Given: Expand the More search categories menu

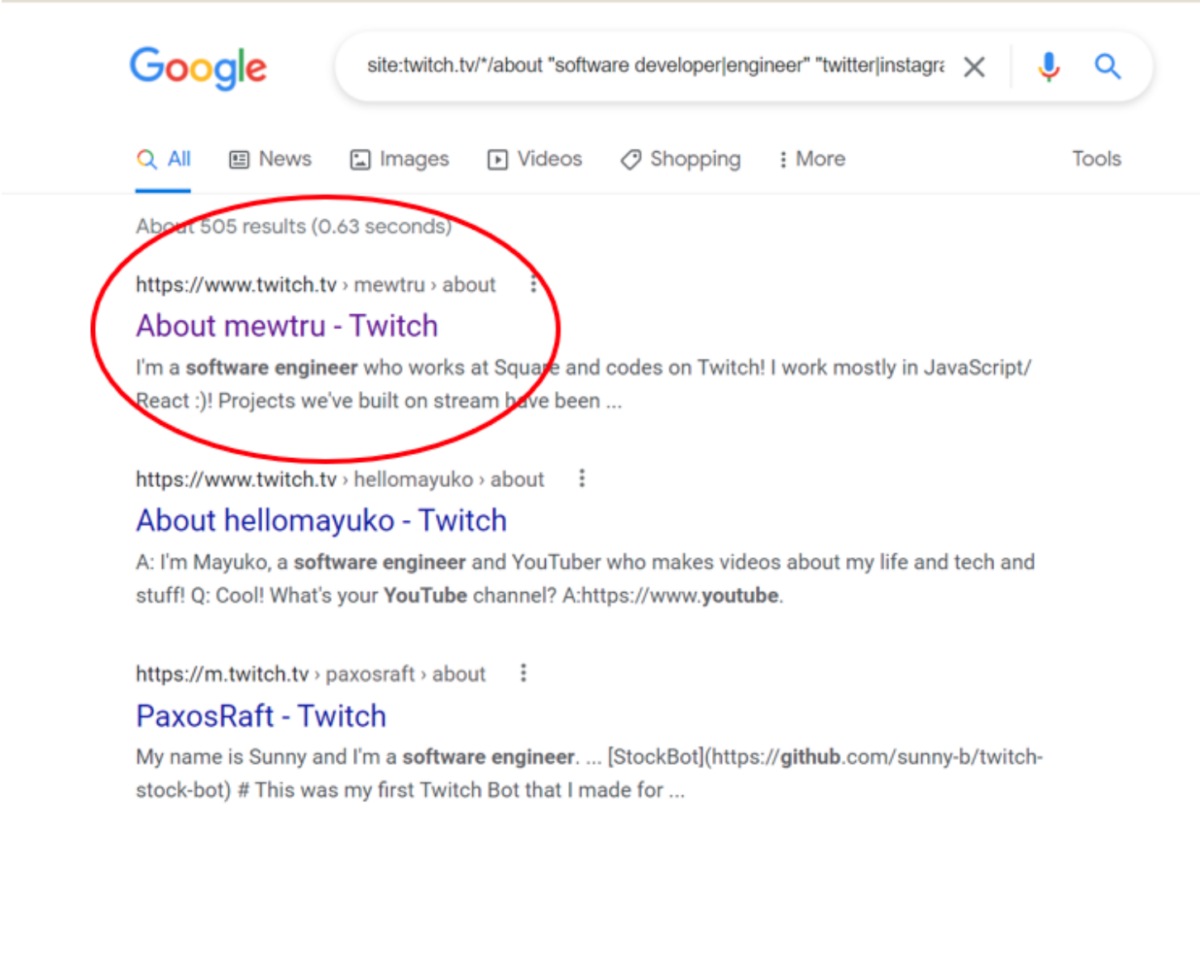Looking at the screenshot, I should (x=811, y=159).
